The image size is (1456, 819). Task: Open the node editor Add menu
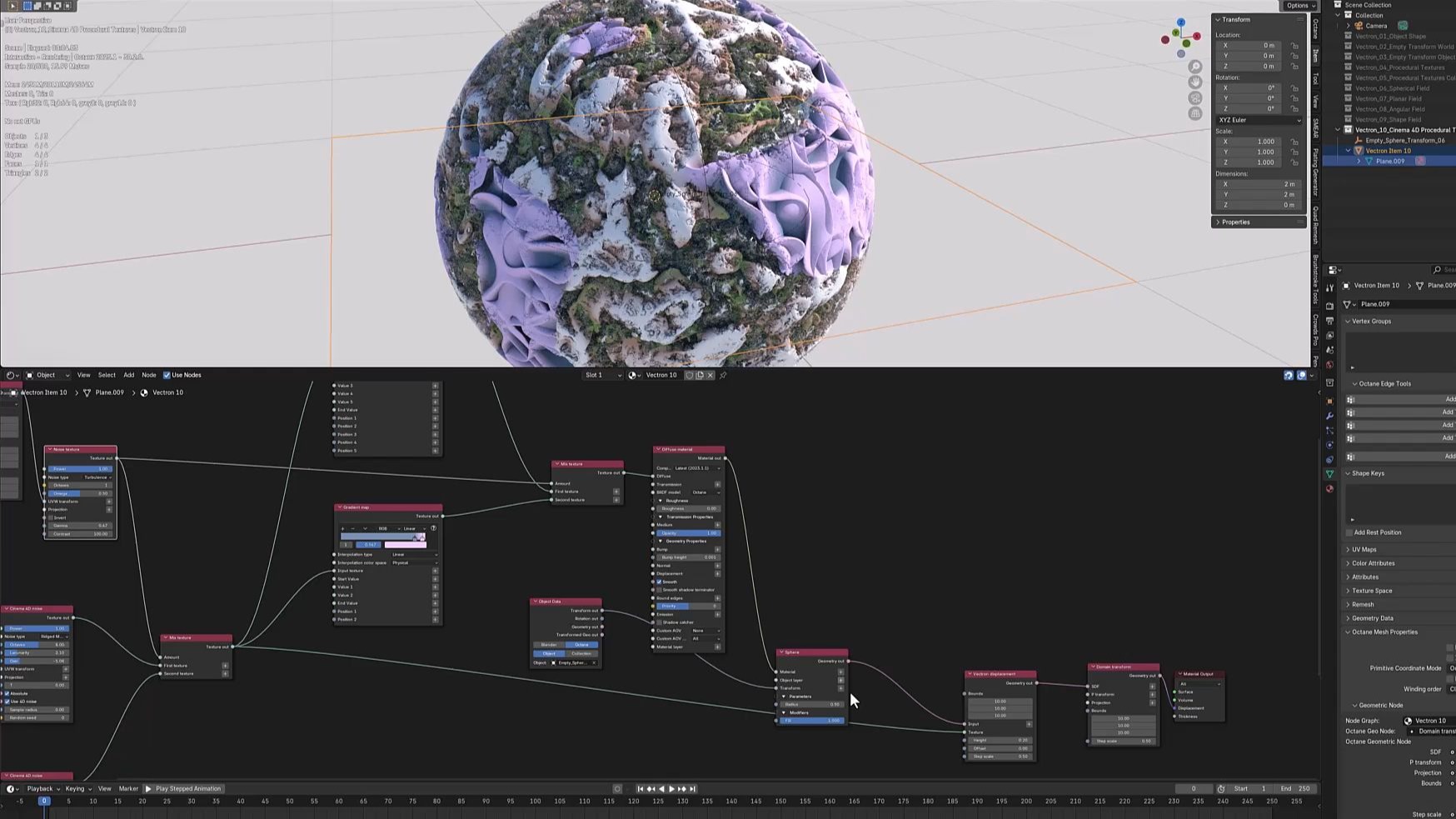(x=128, y=375)
